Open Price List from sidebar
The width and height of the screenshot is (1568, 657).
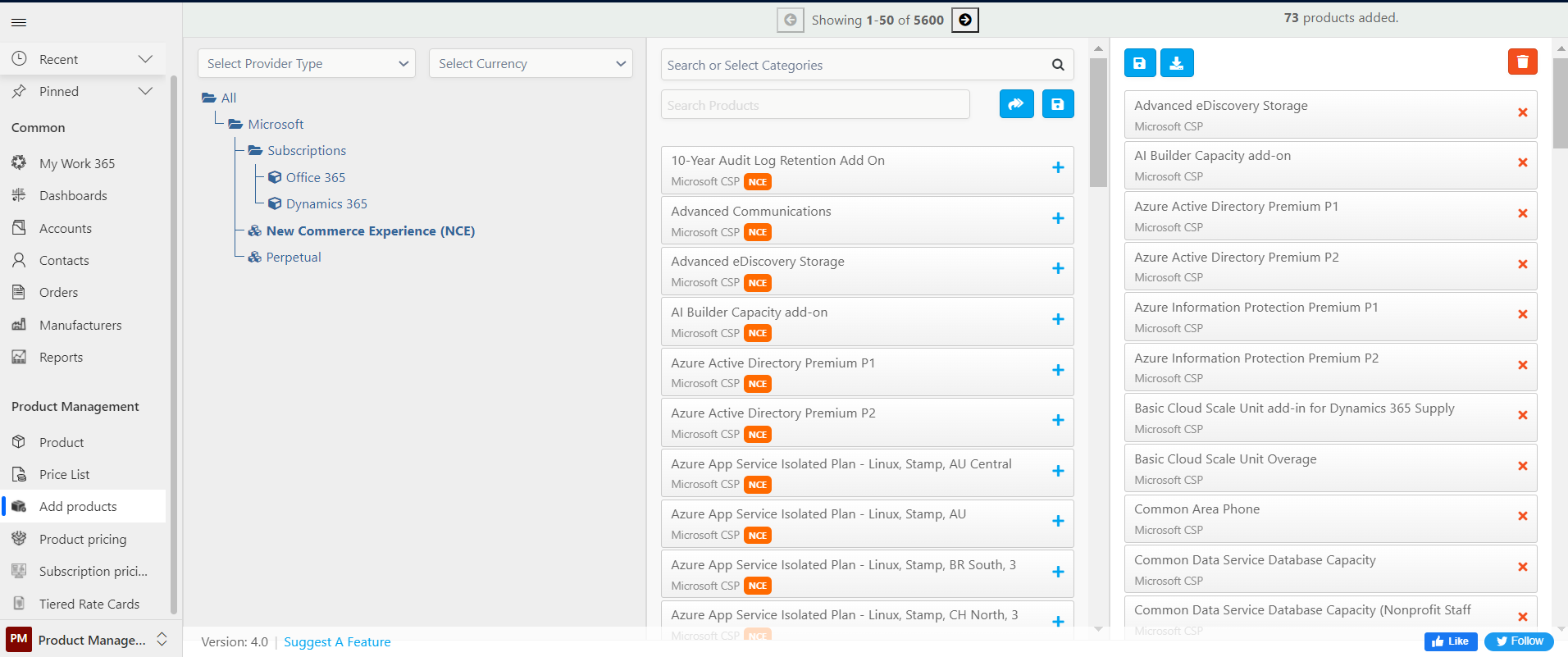click(x=65, y=474)
